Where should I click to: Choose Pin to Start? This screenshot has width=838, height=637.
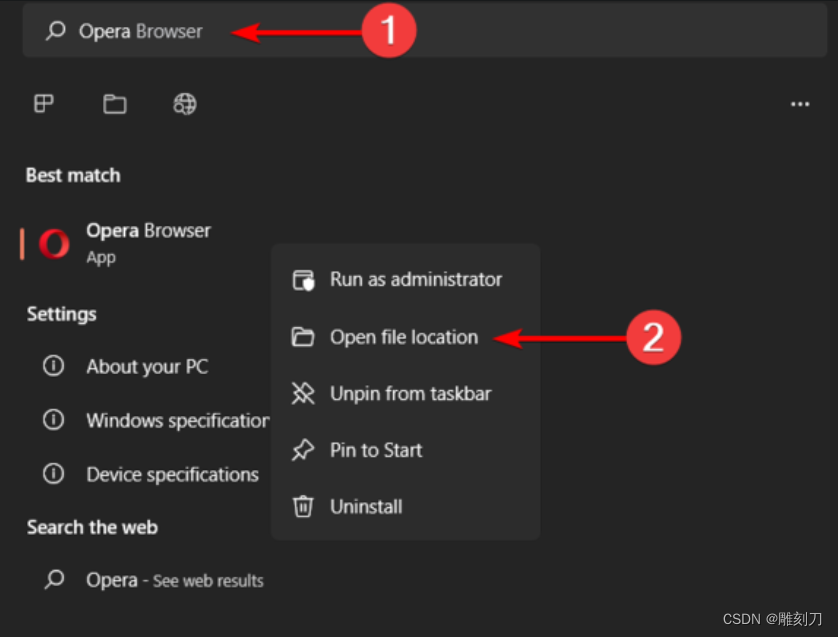pyautogui.click(x=406, y=450)
